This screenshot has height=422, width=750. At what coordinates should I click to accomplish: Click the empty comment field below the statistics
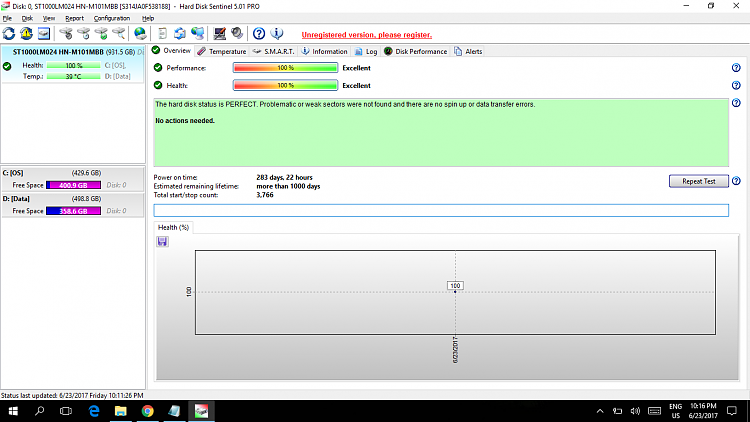click(x=441, y=211)
